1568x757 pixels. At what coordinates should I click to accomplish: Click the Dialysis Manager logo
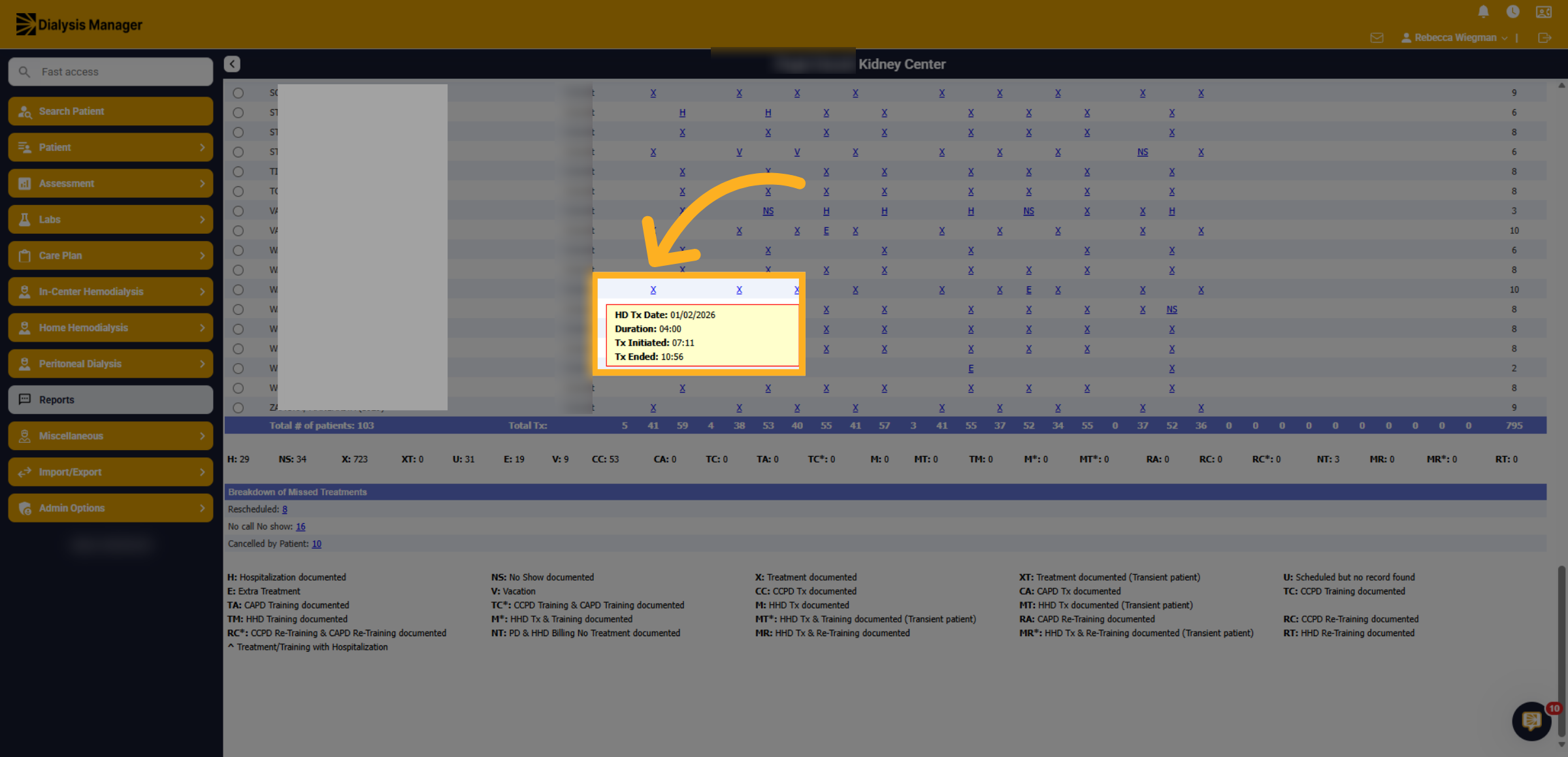point(78,24)
